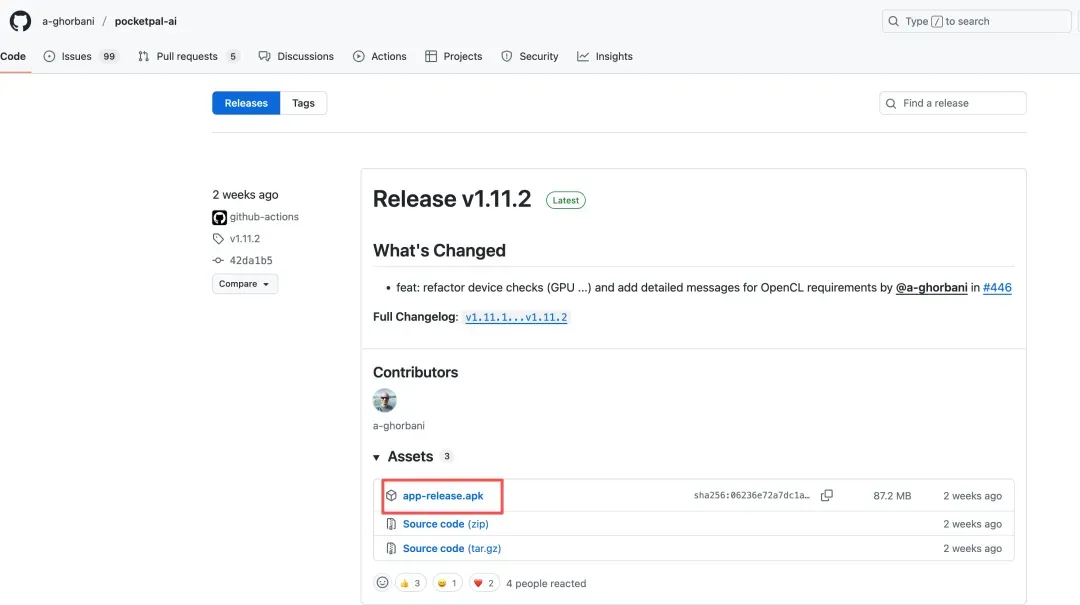Image resolution: width=1080 pixels, height=605 pixels.
Task: Copy the app-release.apk SHA256 hash
Action: click(826, 496)
